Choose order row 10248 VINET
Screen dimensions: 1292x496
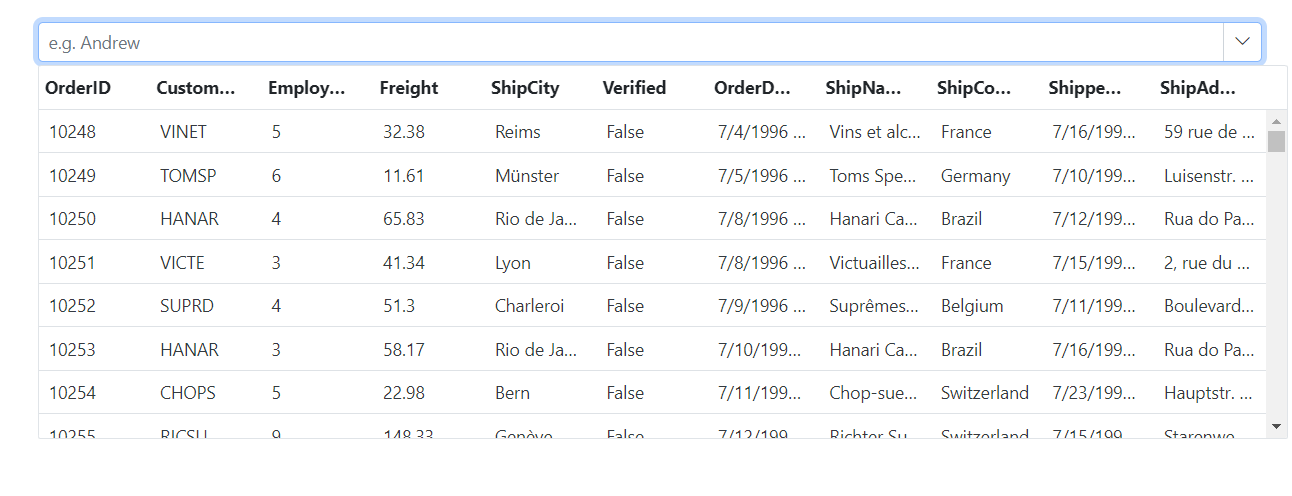[652, 132]
